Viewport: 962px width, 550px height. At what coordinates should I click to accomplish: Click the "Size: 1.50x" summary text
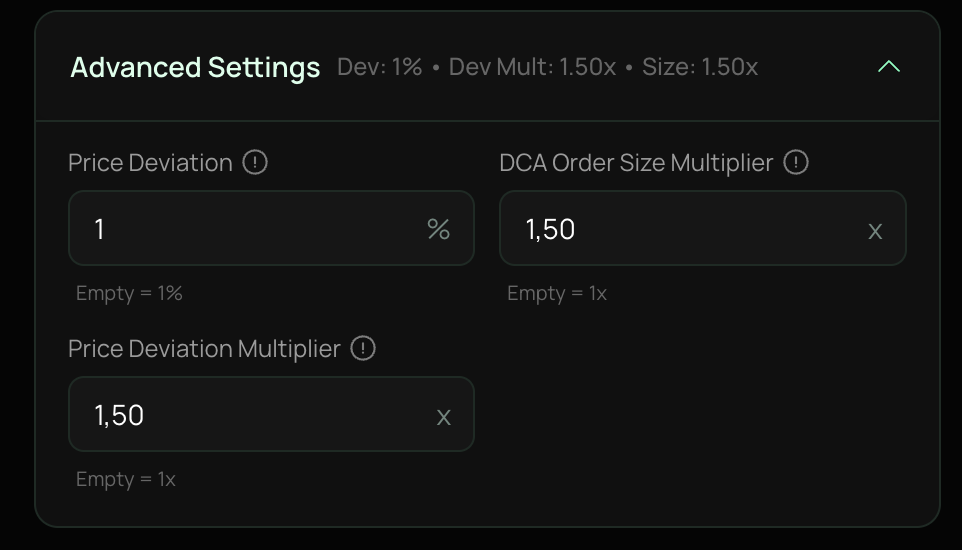tap(700, 67)
